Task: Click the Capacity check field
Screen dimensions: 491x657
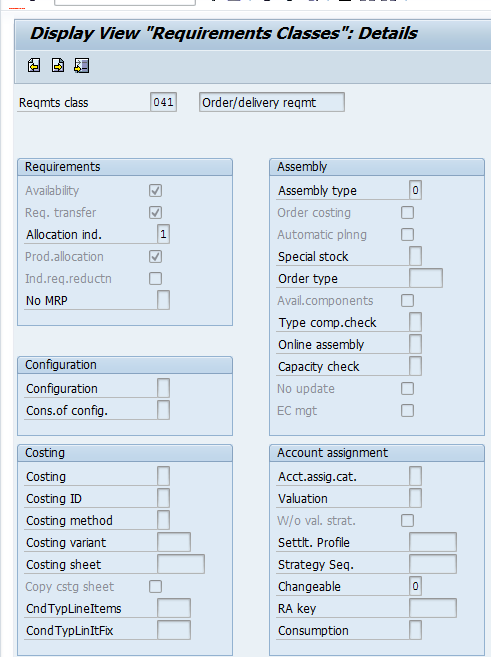Action: click(x=415, y=366)
